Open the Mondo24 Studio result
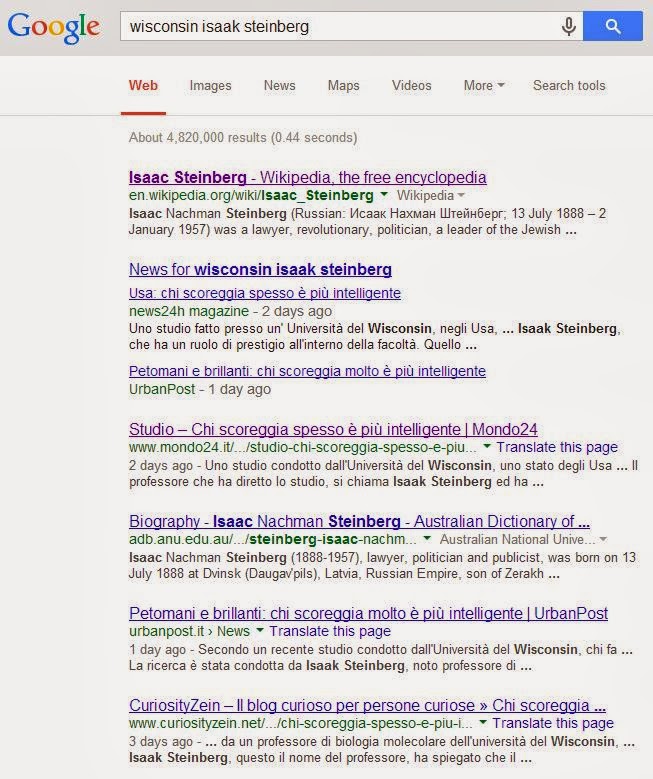Viewport: 653px width, 779px height. 333,429
